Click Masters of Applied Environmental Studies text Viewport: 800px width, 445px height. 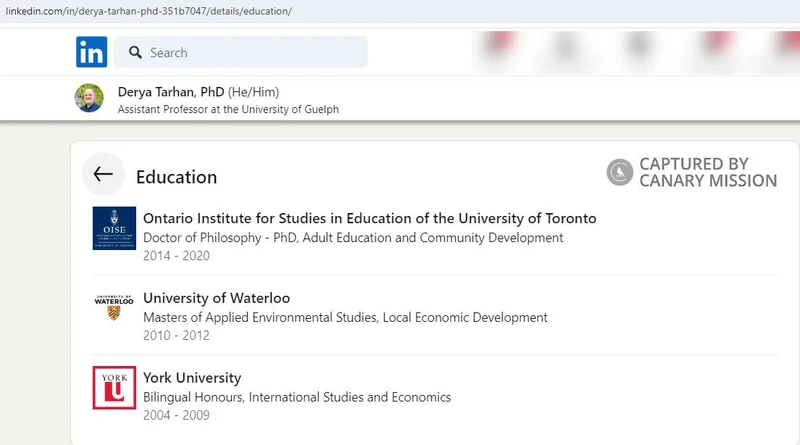point(345,317)
